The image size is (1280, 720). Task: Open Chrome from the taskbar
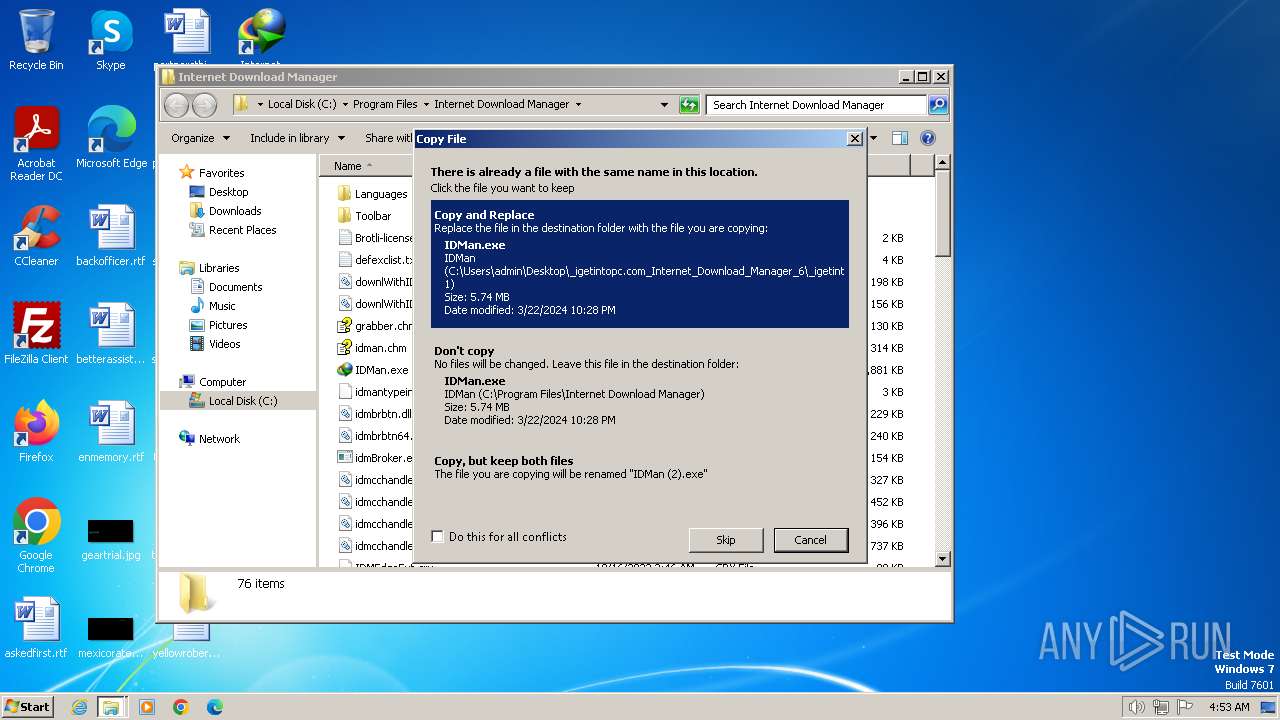[x=181, y=707]
